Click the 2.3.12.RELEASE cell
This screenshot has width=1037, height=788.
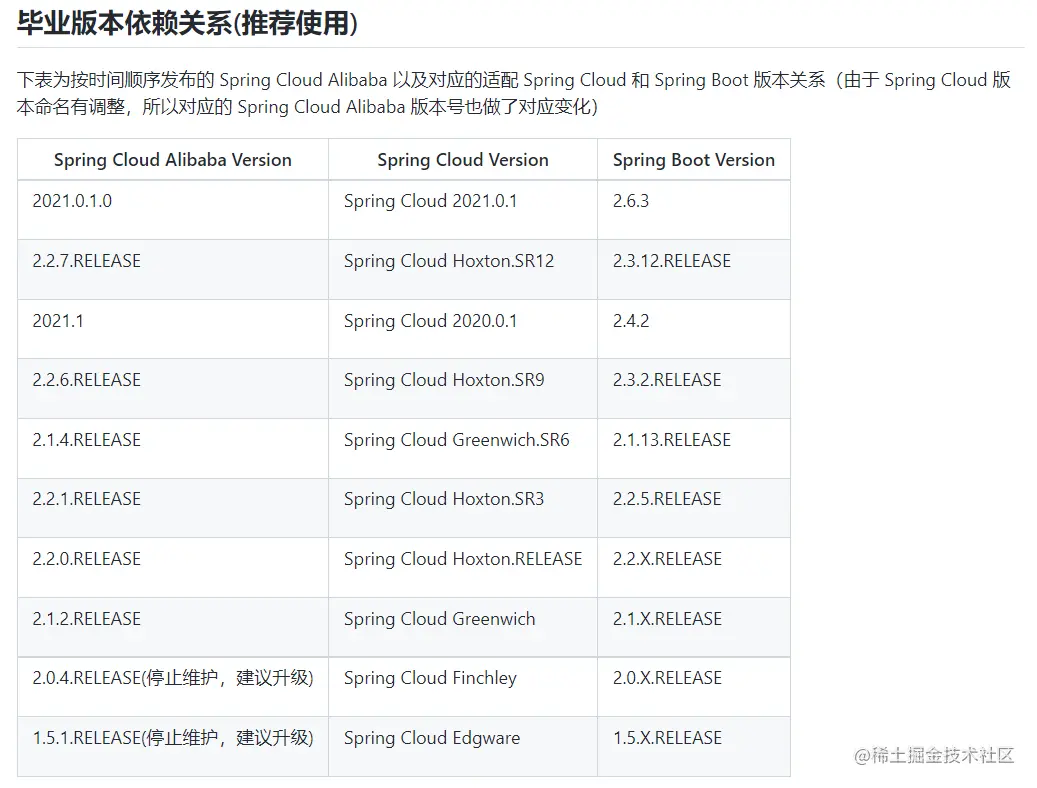pyautogui.click(x=694, y=269)
